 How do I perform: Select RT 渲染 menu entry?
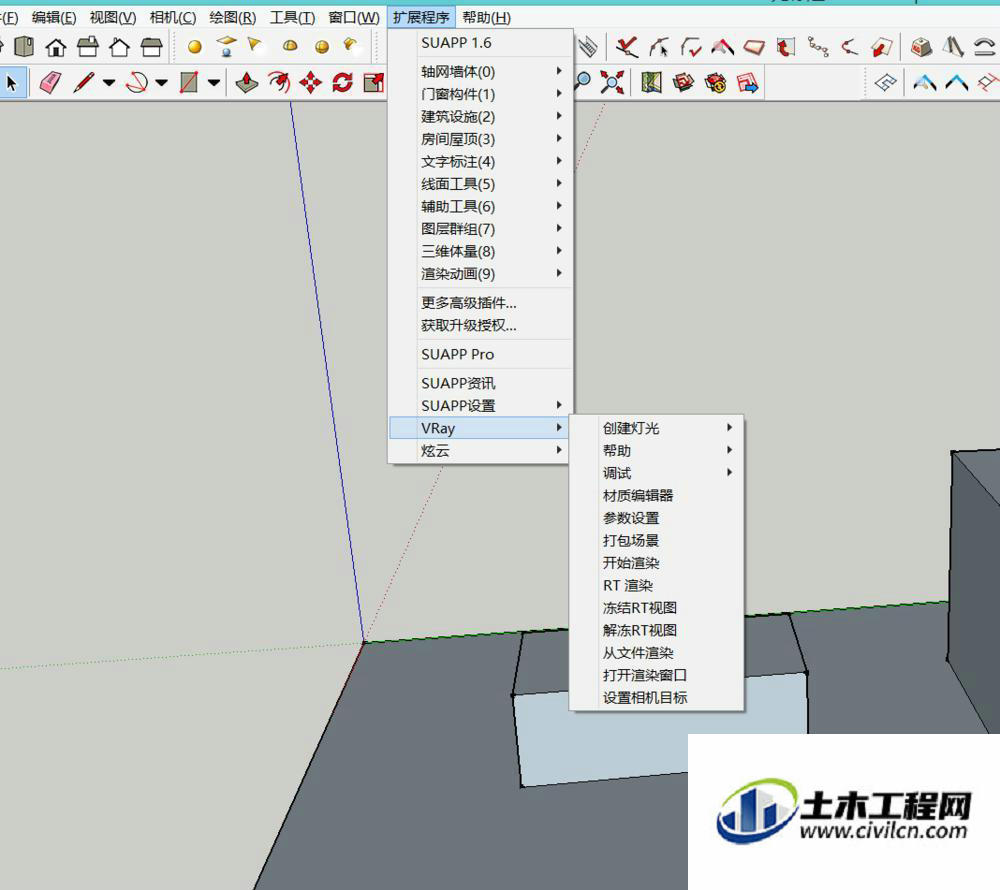(657, 585)
